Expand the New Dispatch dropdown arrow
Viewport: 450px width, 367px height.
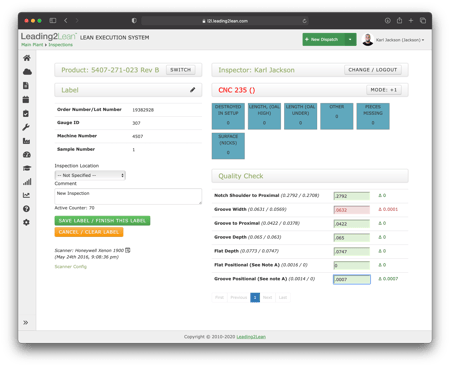point(350,40)
